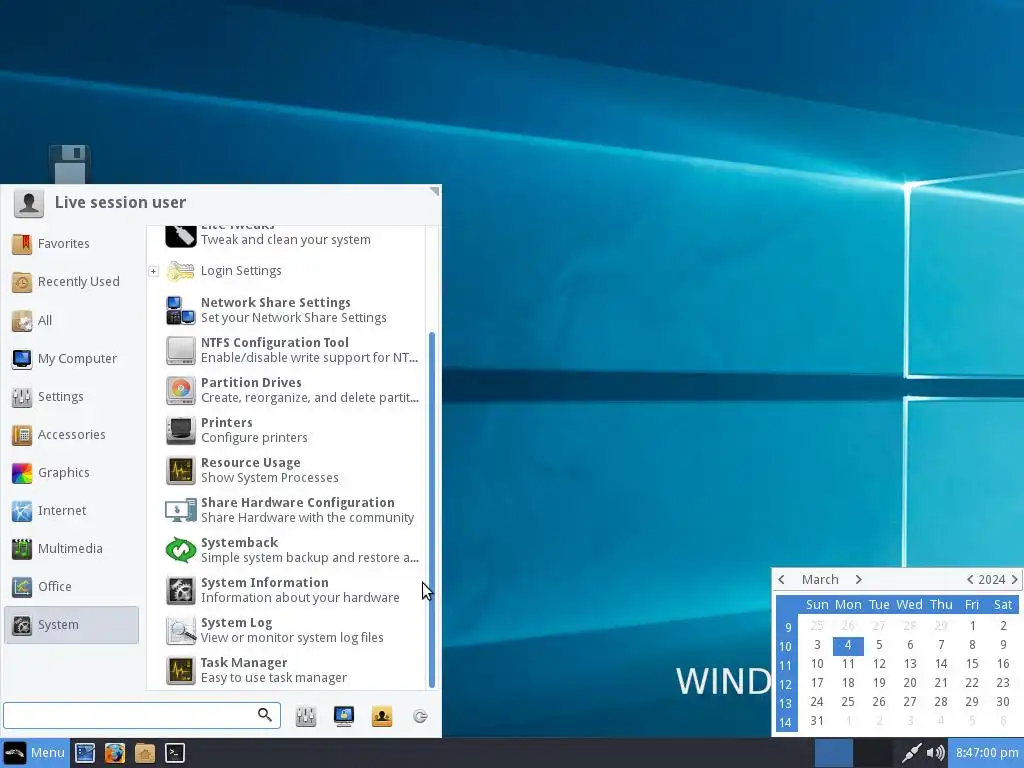1024x768 pixels.
Task: Go to next year after 2024
Action: click(1014, 579)
